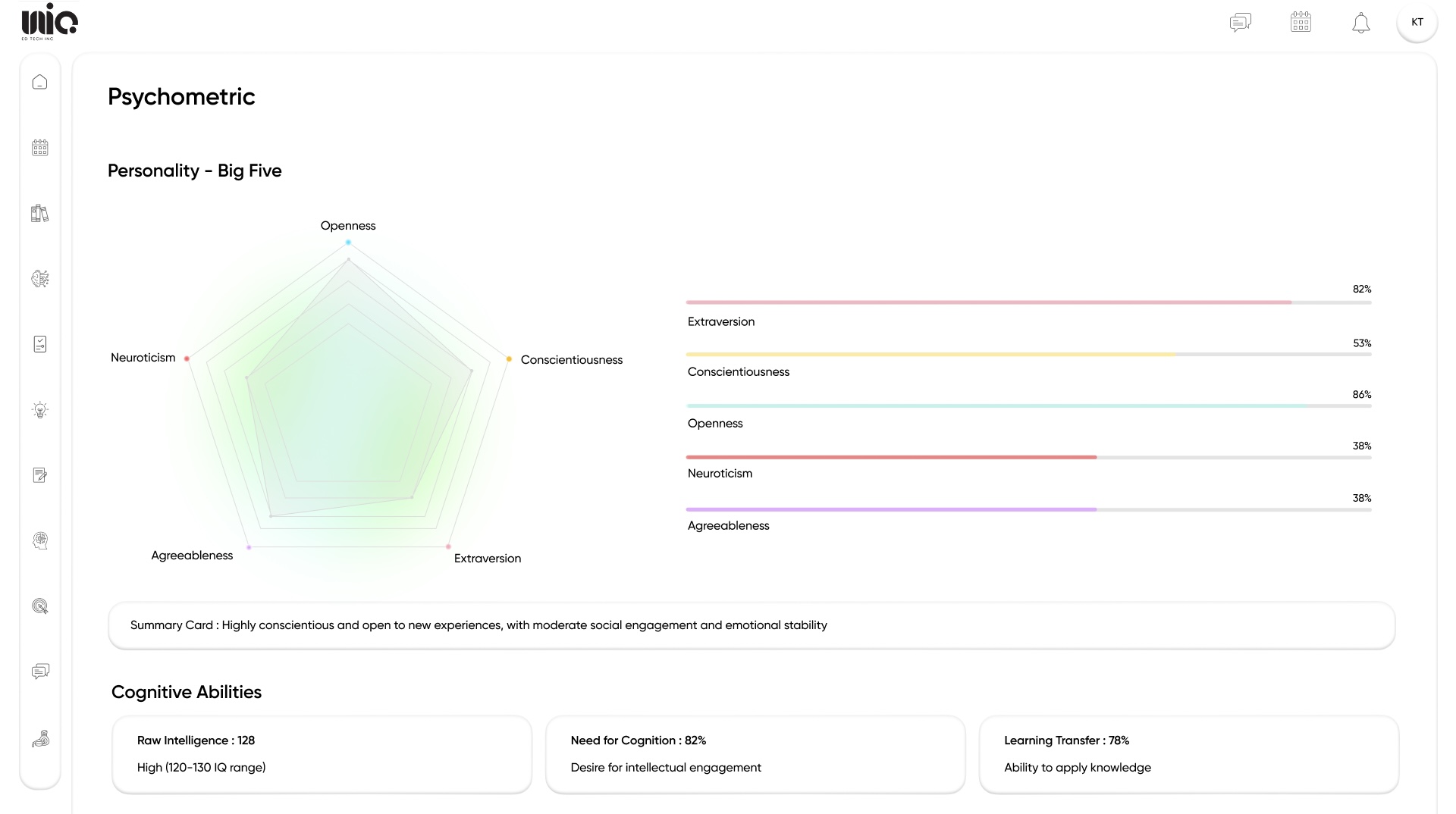Viewport: 1456px width, 814px height.
Task: Select the Learning Transfer : 78% card
Action: click(1189, 754)
